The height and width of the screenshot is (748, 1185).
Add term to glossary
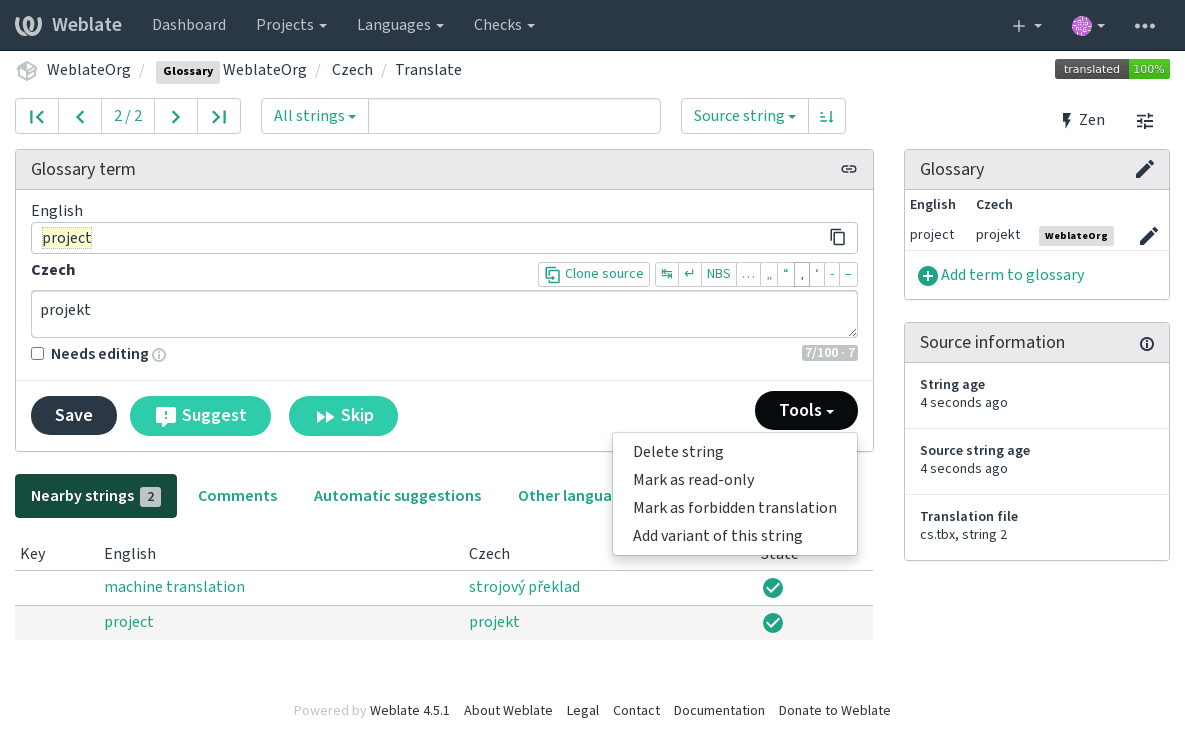1001,276
